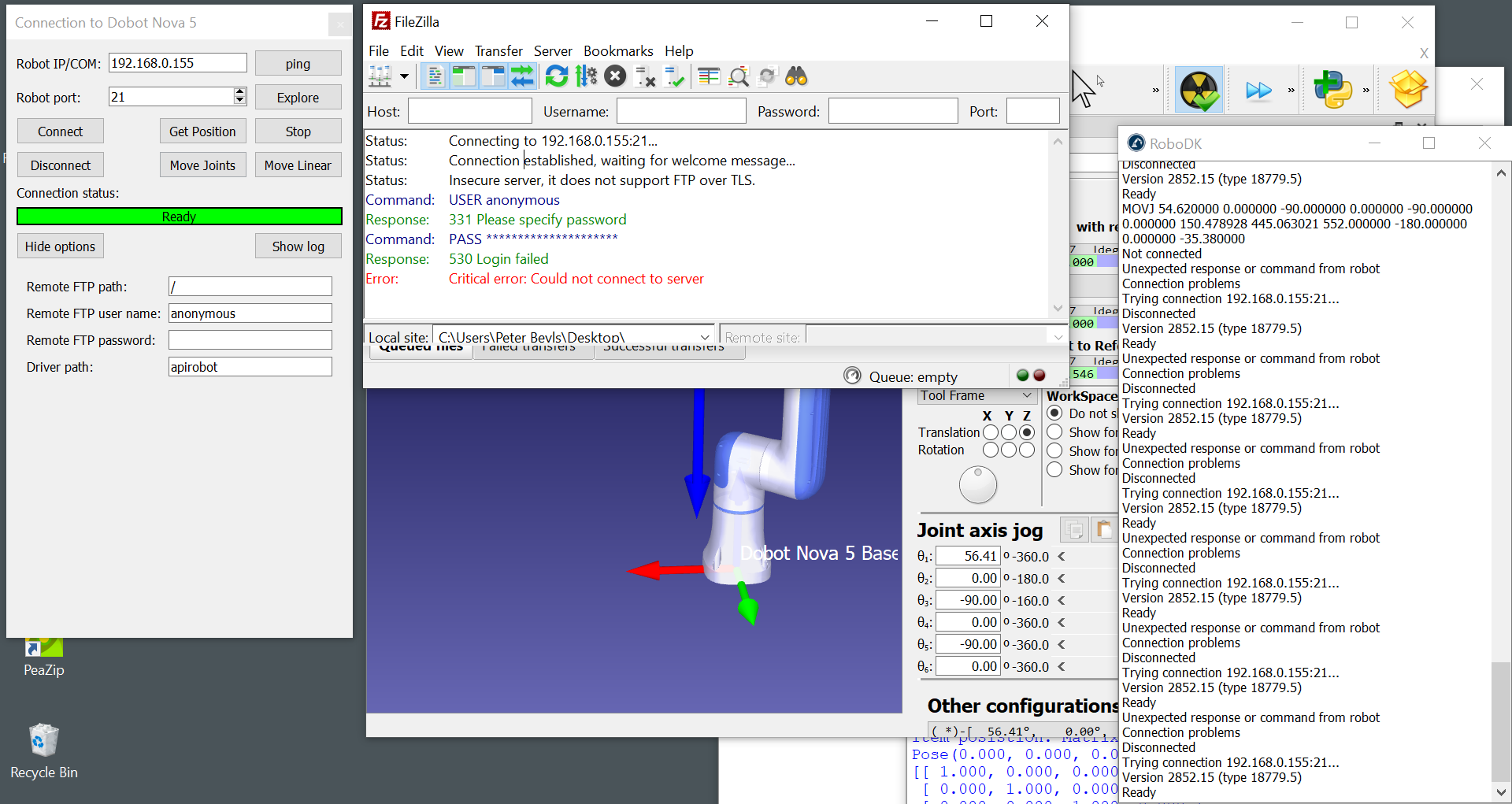Toggle the message log display icon
The width and height of the screenshot is (1512, 804).
tap(435, 76)
